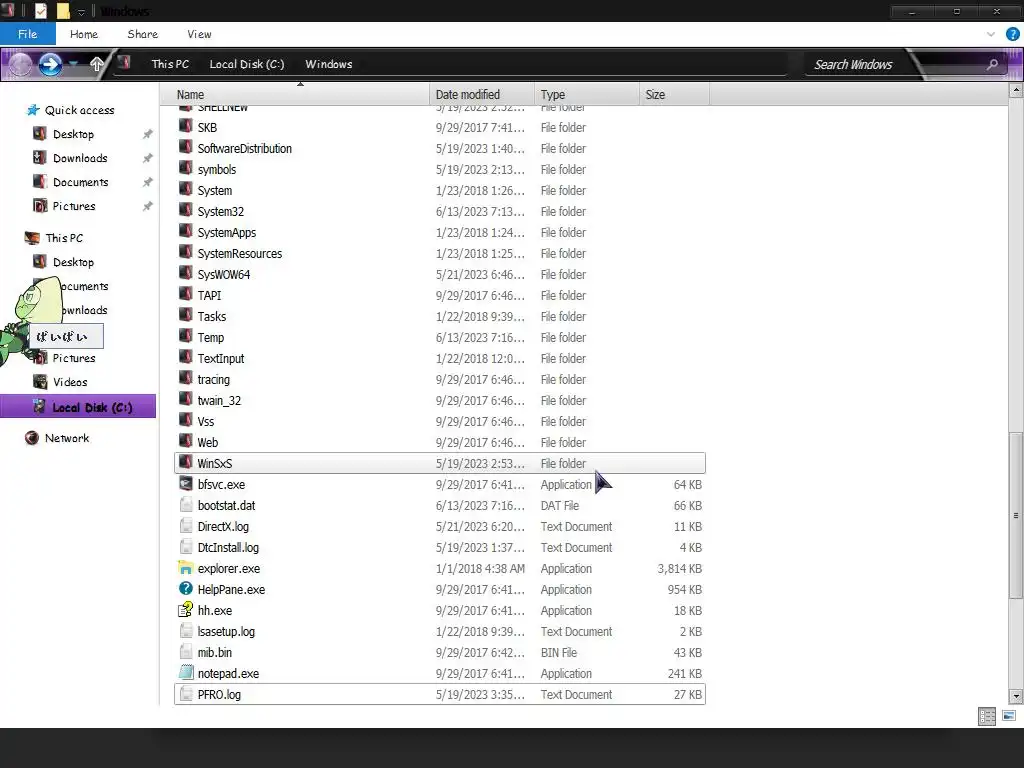
Task: Select the System32 folder icon
Action: click(x=185, y=210)
